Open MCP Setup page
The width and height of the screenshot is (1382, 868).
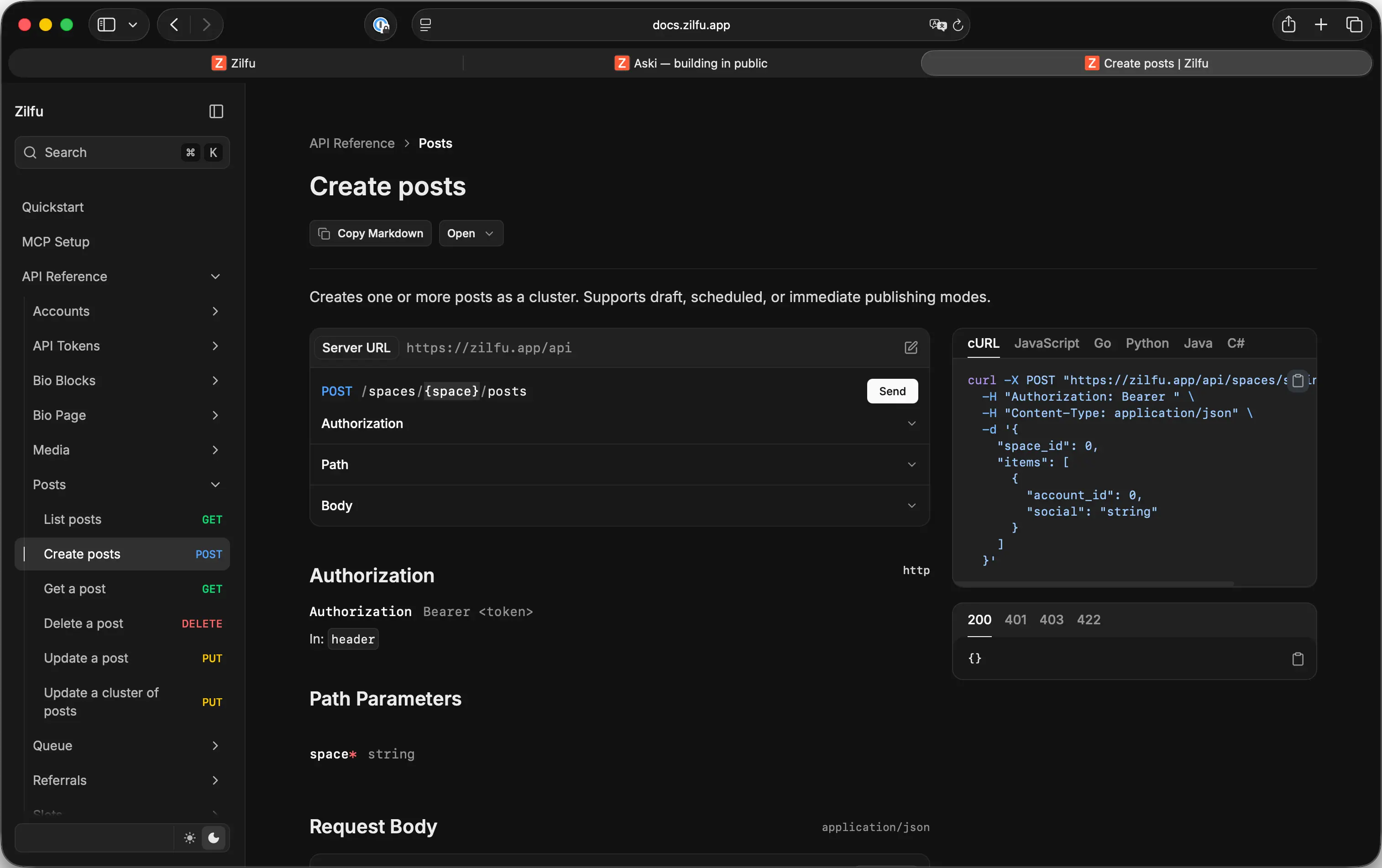[56, 241]
